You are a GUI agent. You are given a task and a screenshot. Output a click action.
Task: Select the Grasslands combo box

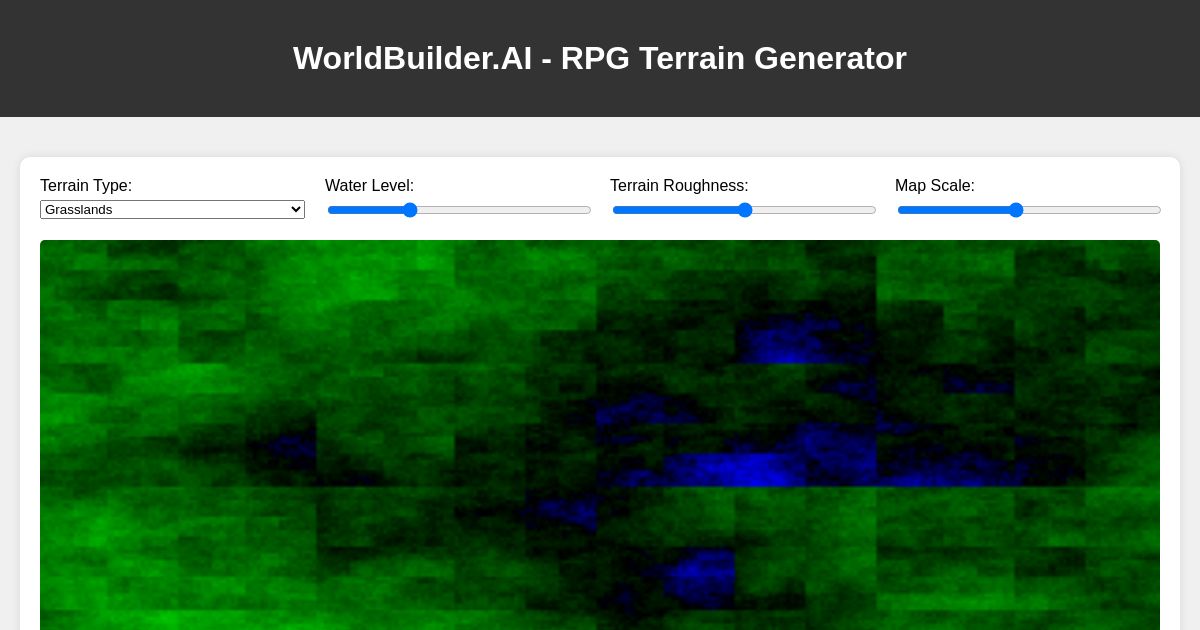(172, 209)
